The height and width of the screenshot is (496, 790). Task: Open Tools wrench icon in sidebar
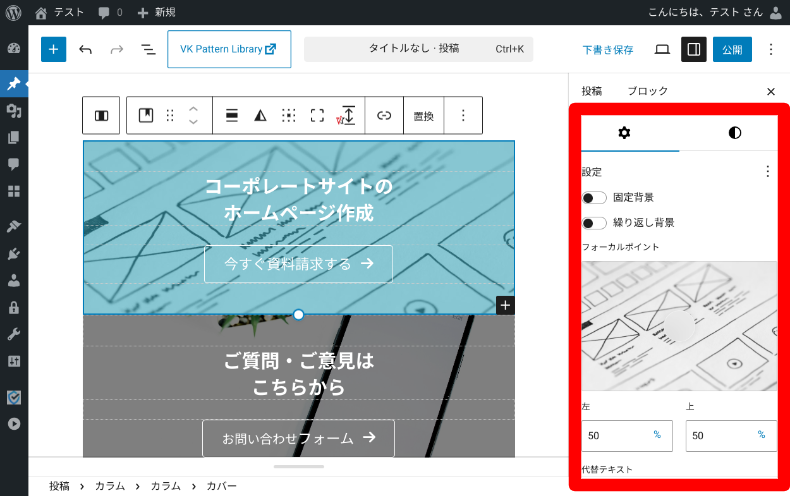[14, 334]
